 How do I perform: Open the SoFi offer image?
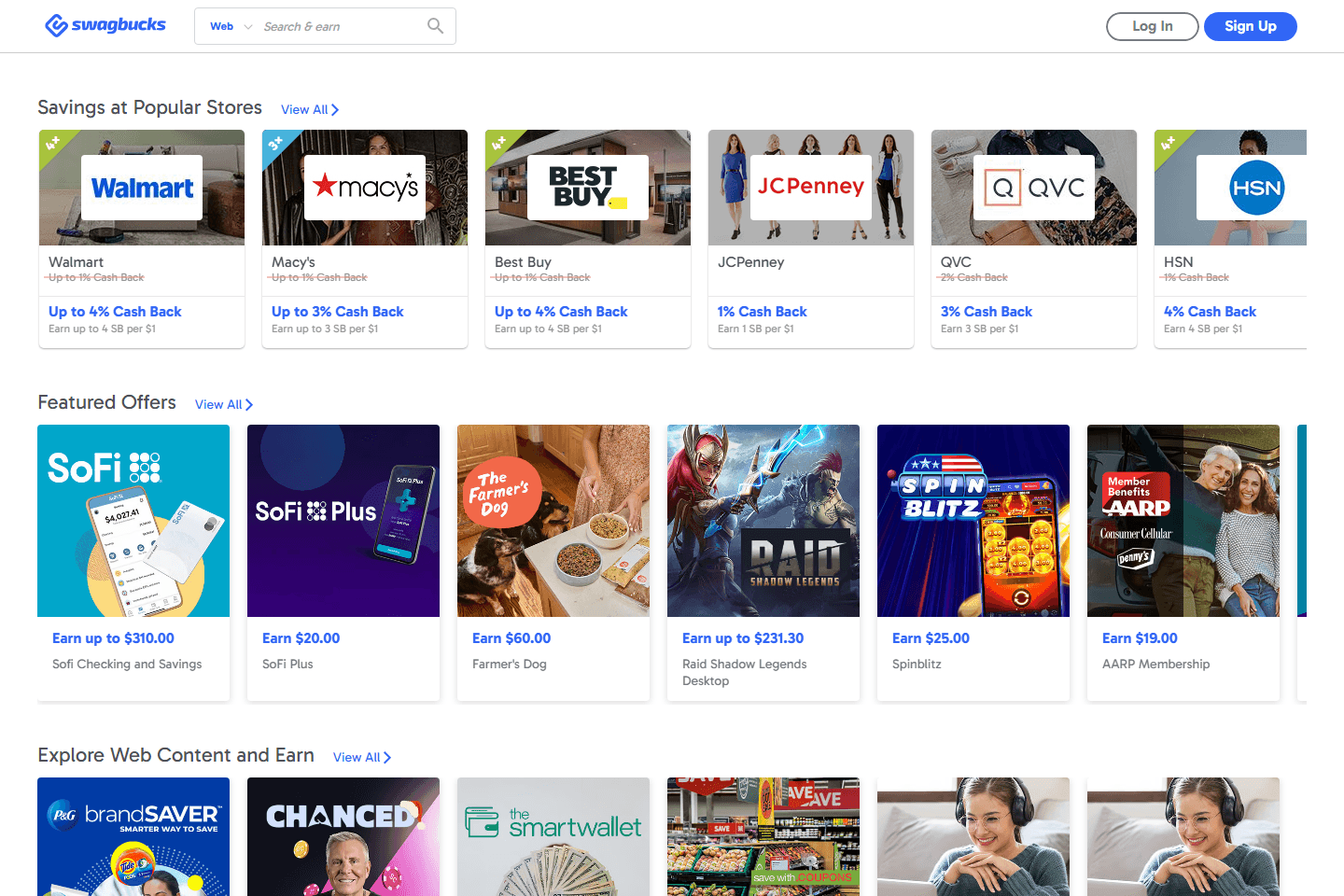pyautogui.click(x=133, y=521)
